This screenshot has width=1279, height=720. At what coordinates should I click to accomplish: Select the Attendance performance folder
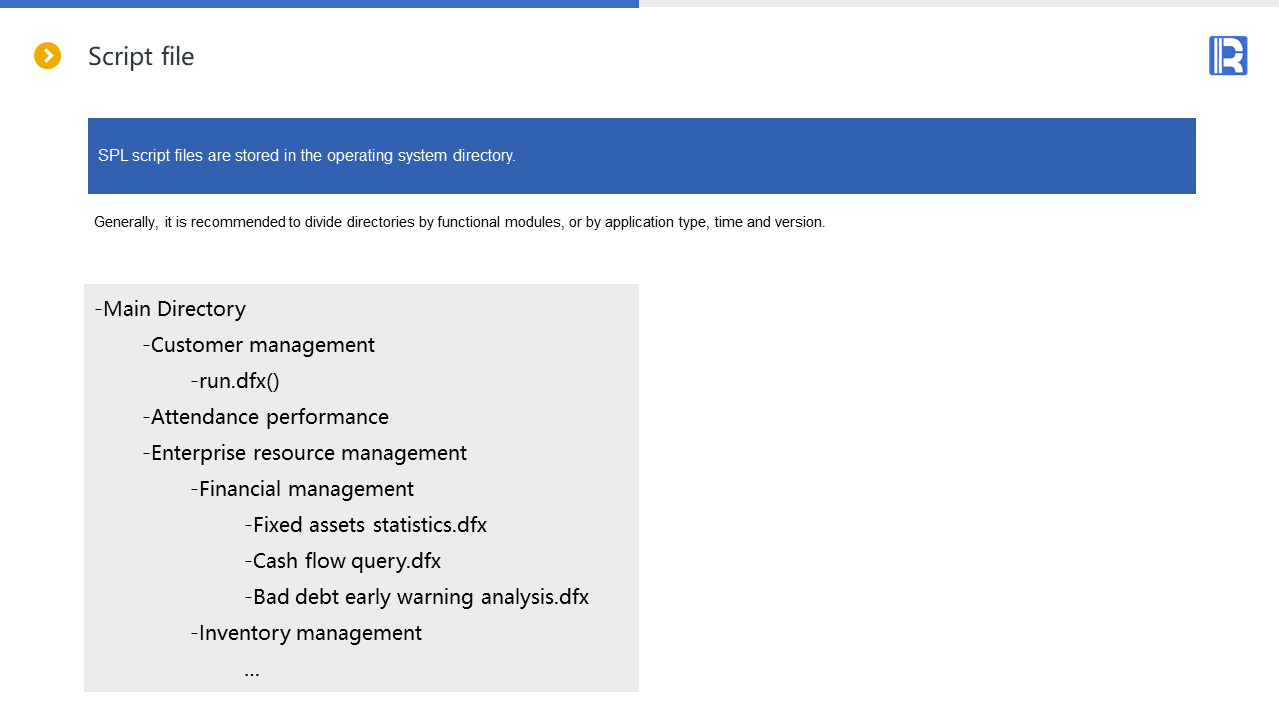point(269,417)
